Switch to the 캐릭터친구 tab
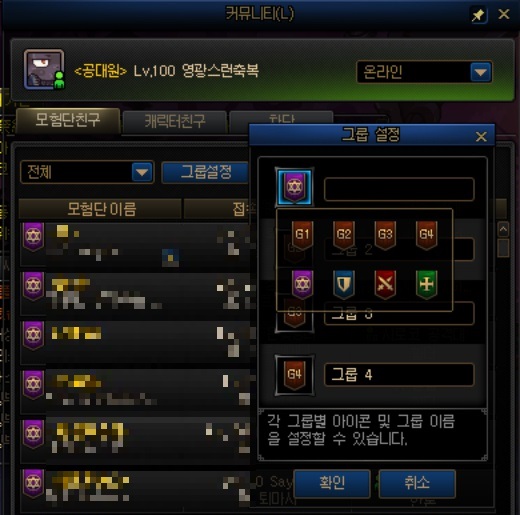 [x=175, y=121]
